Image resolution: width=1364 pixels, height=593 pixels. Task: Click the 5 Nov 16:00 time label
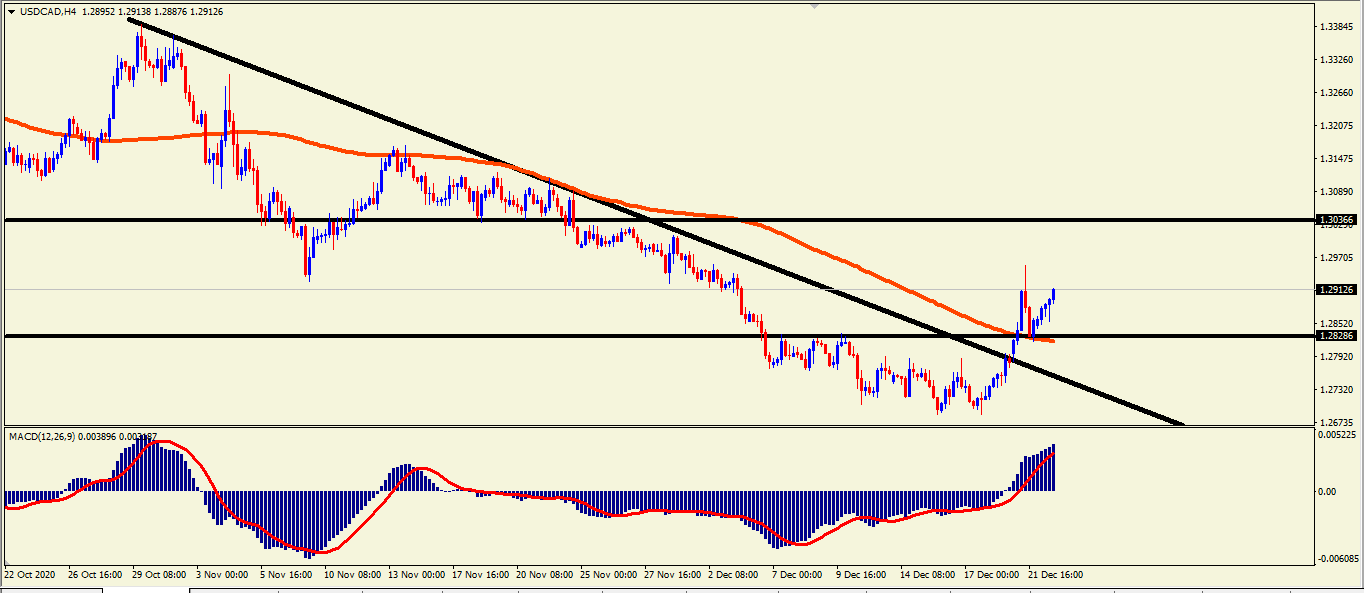[288, 575]
